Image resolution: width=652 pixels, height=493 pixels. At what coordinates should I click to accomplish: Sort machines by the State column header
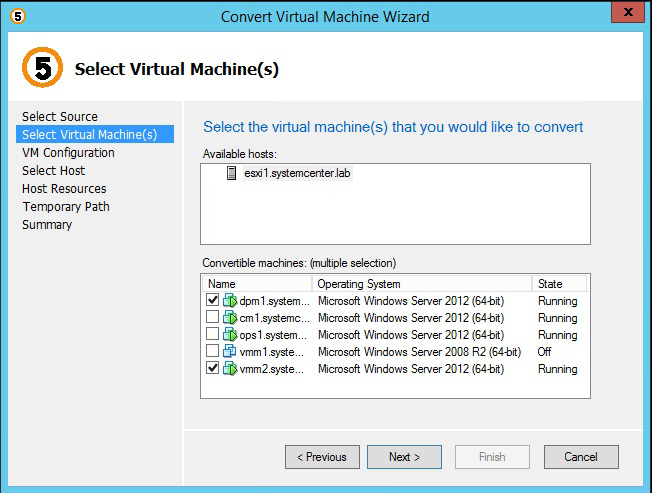point(560,284)
